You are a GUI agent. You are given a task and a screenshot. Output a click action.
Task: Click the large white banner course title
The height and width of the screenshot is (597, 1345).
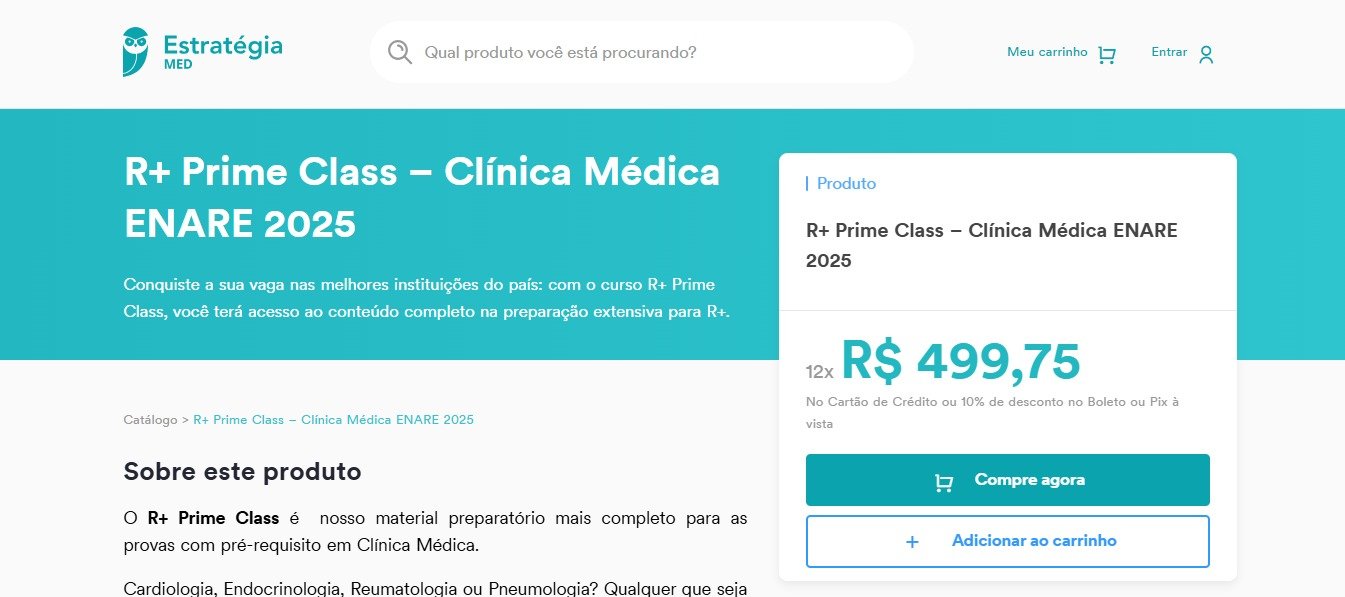tap(421, 198)
